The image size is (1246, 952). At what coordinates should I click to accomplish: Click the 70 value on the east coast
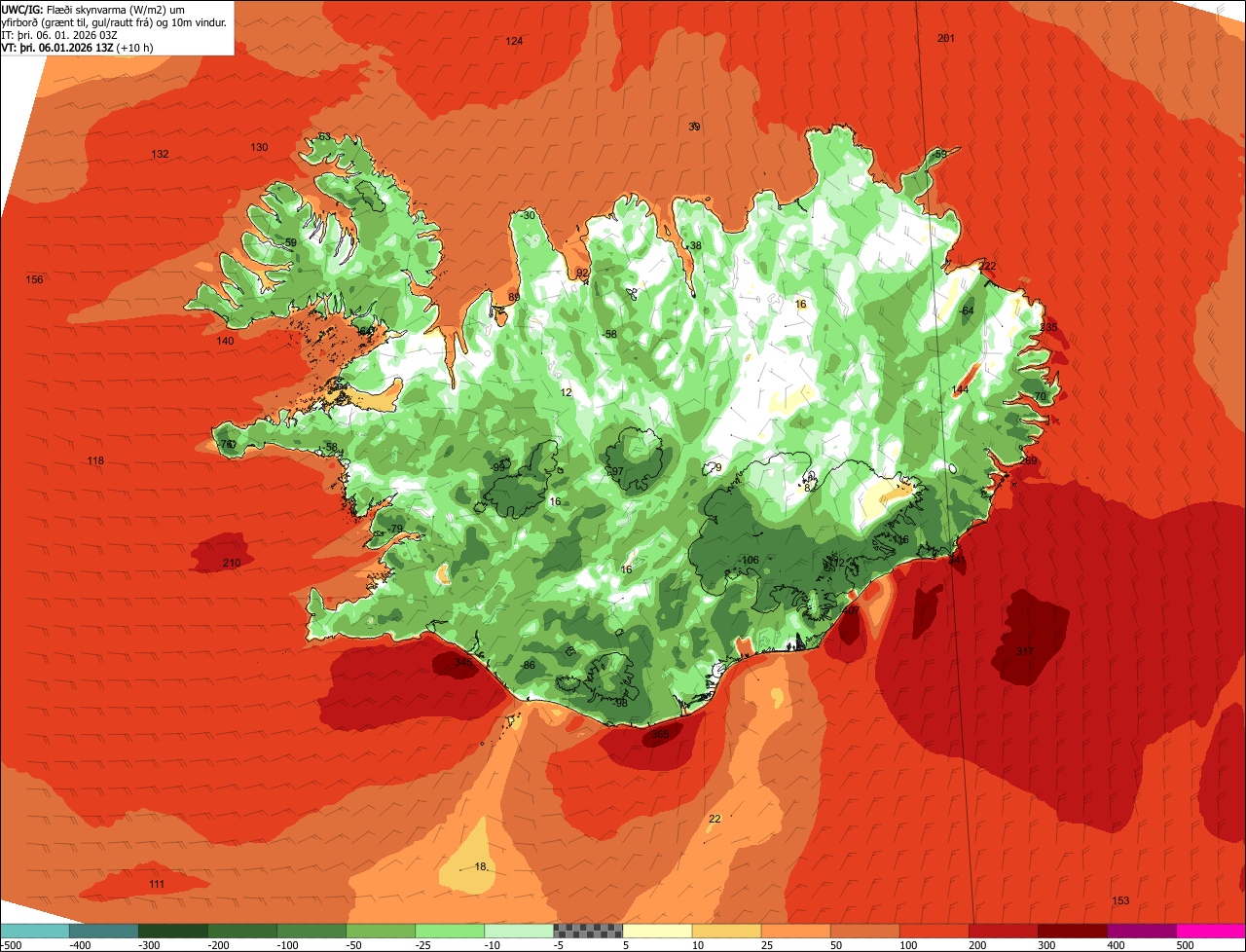tap(1040, 397)
